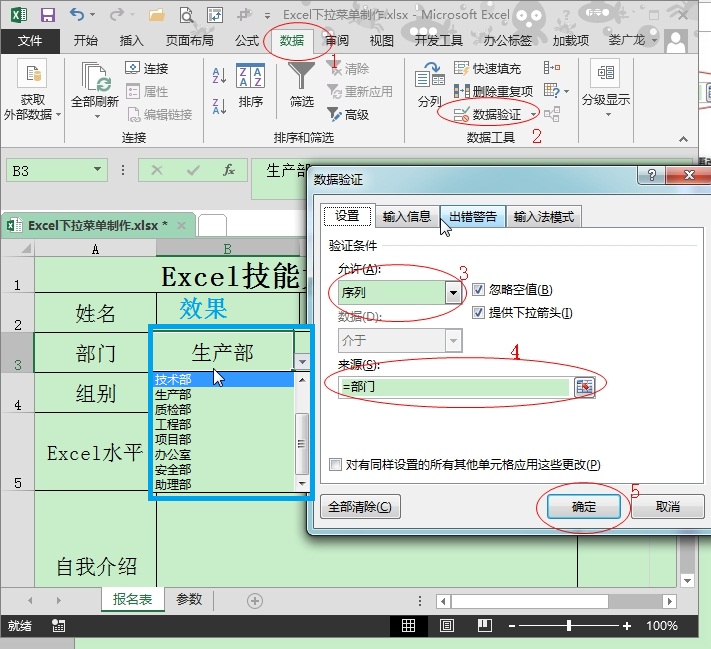Sort ascending A to Z
The width and height of the screenshot is (711, 649).
(x=219, y=75)
